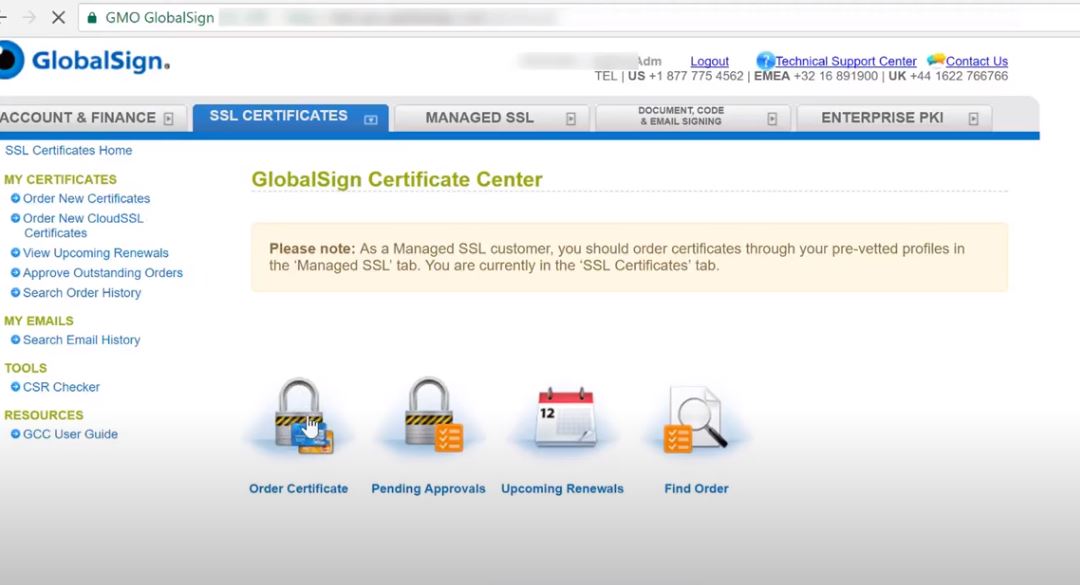
Task: Click the browser forward arrow
Action: (29, 17)
